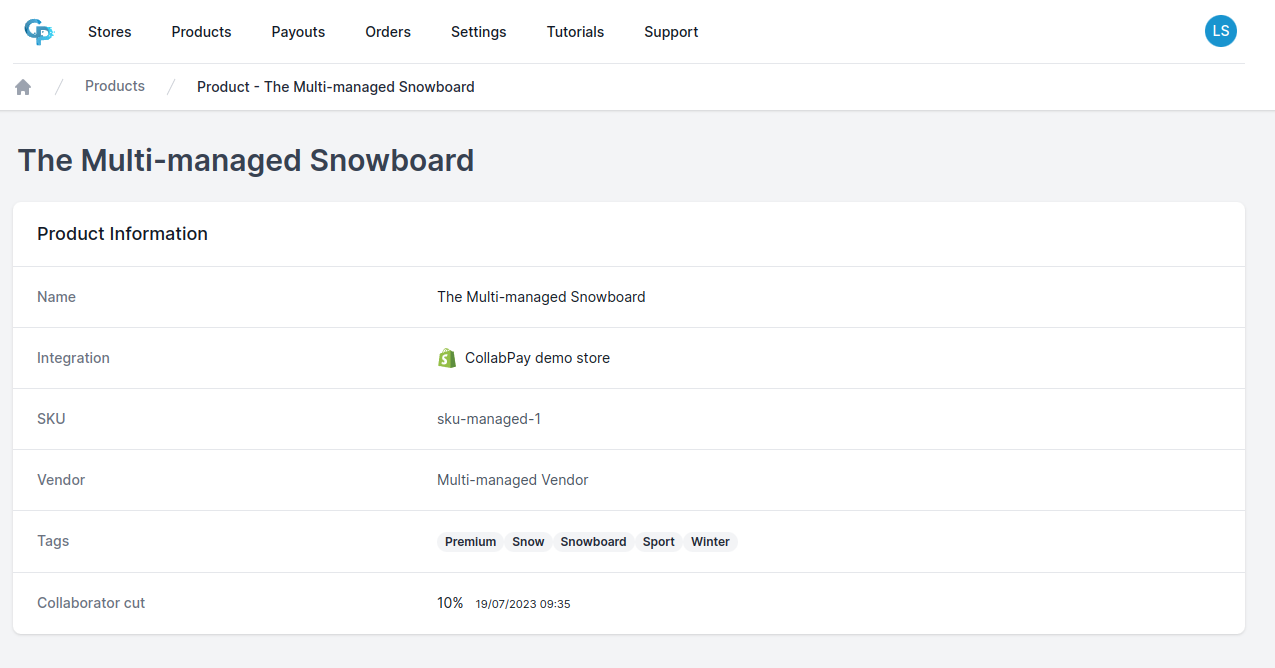The width and height of the screenshot is (1275, 668).
Task: Go to the Orders section
Action: tap(388, 32)
